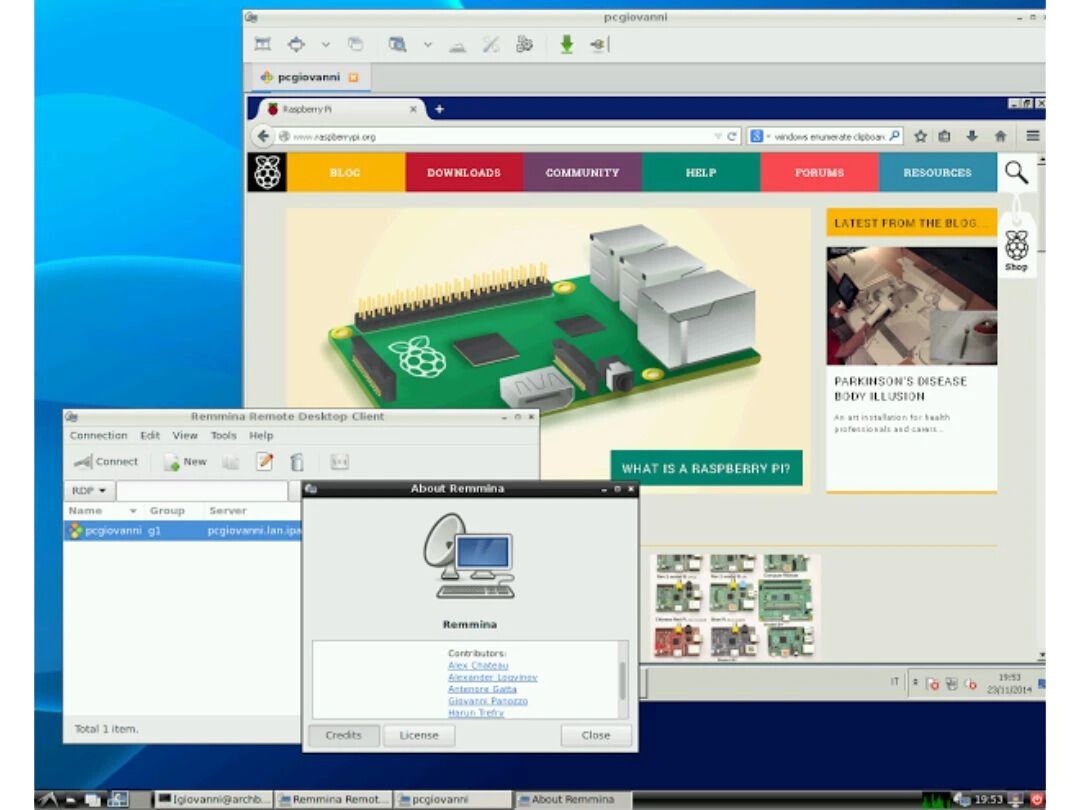Toggle scaled mode magnifier icon in pcgiovanni toolbar
1080x810 pixels.
pyautogui.click(x=397, y=45)
